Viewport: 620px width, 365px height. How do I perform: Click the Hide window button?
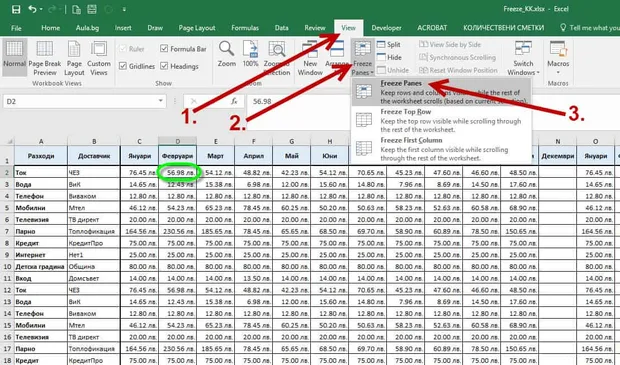tap(389, 57)
